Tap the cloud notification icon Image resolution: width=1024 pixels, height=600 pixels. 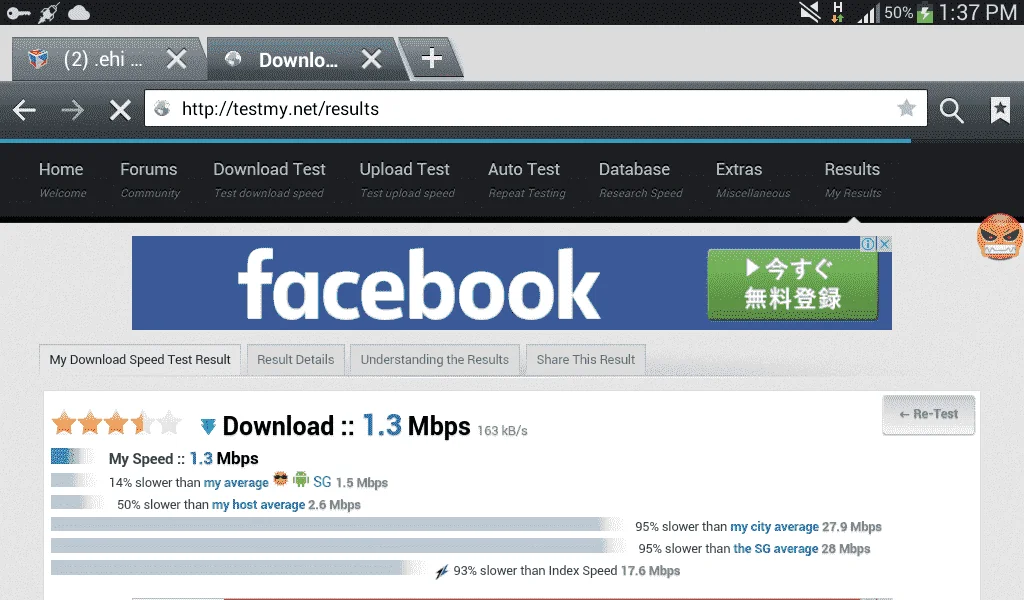tap(79, 12)
